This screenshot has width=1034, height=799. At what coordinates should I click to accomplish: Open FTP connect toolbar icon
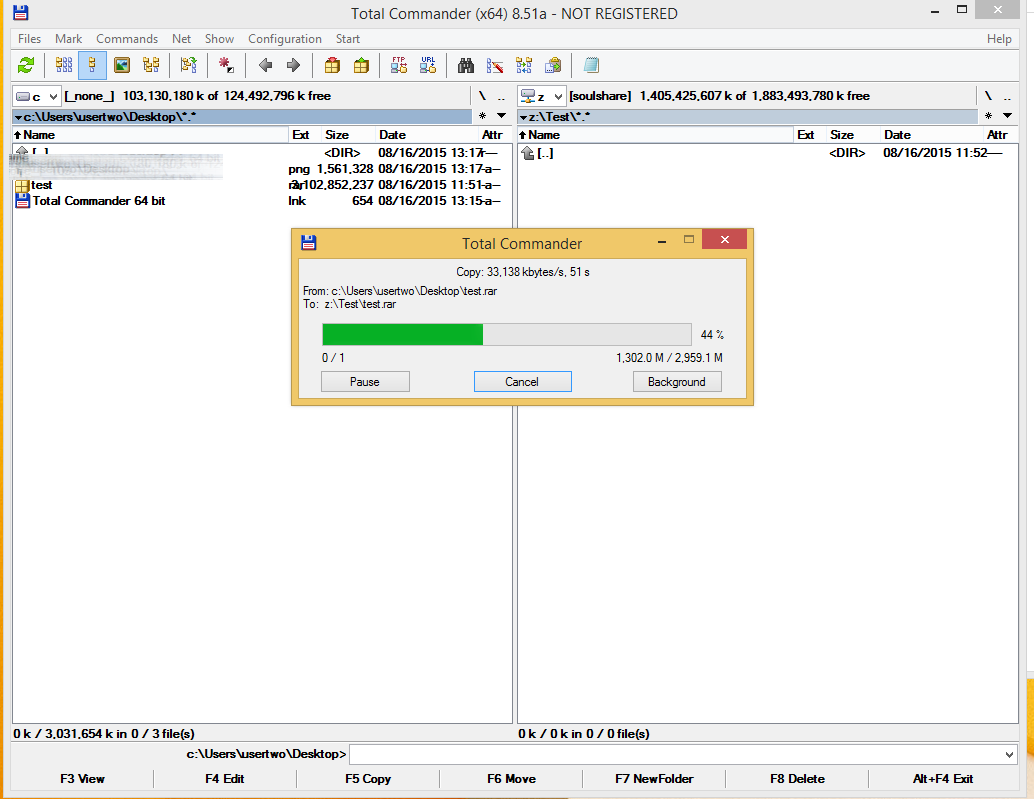[x=399, y=65]
